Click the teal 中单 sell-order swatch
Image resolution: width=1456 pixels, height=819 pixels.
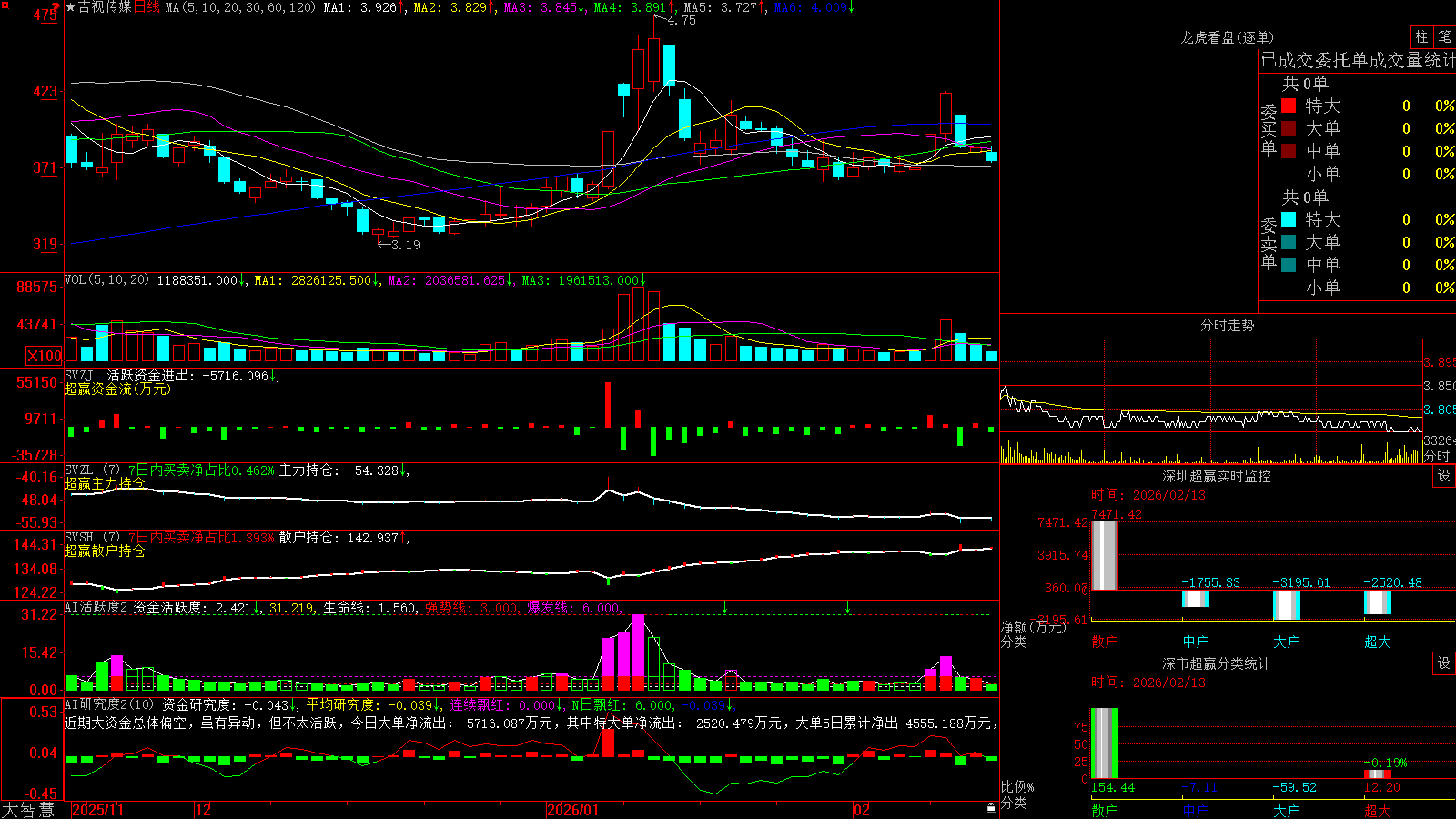(1289, 265)
